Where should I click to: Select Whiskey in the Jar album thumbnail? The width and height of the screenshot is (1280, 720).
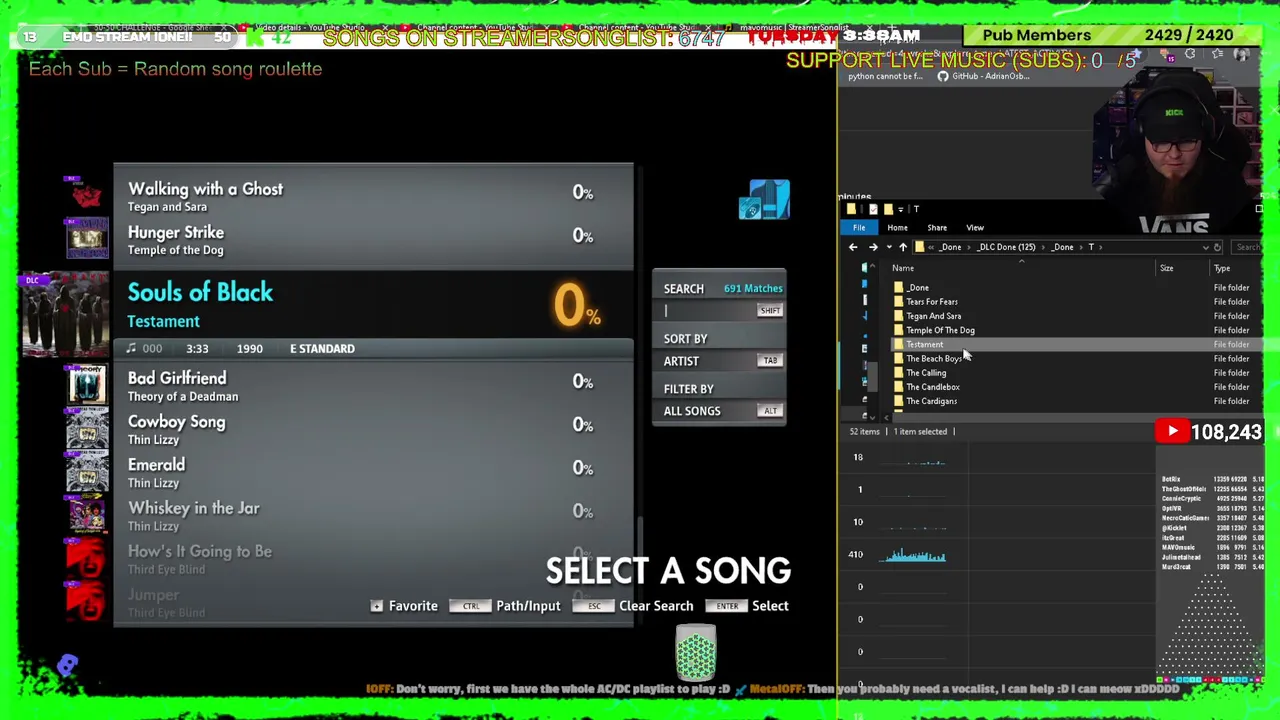pos(87,514)
